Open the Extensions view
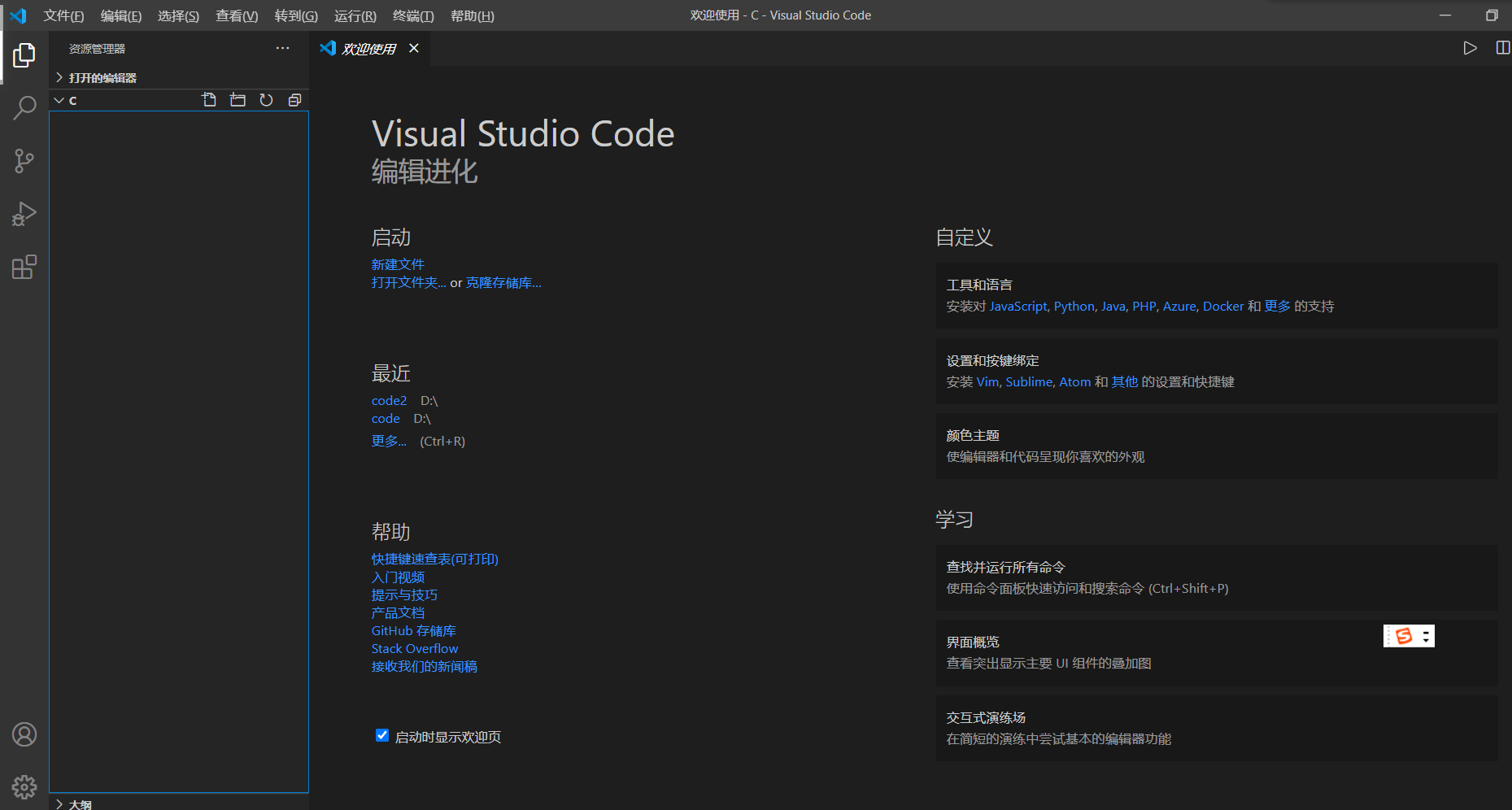The height and width of the screenshot is (810, 1512). click(24, 267)
